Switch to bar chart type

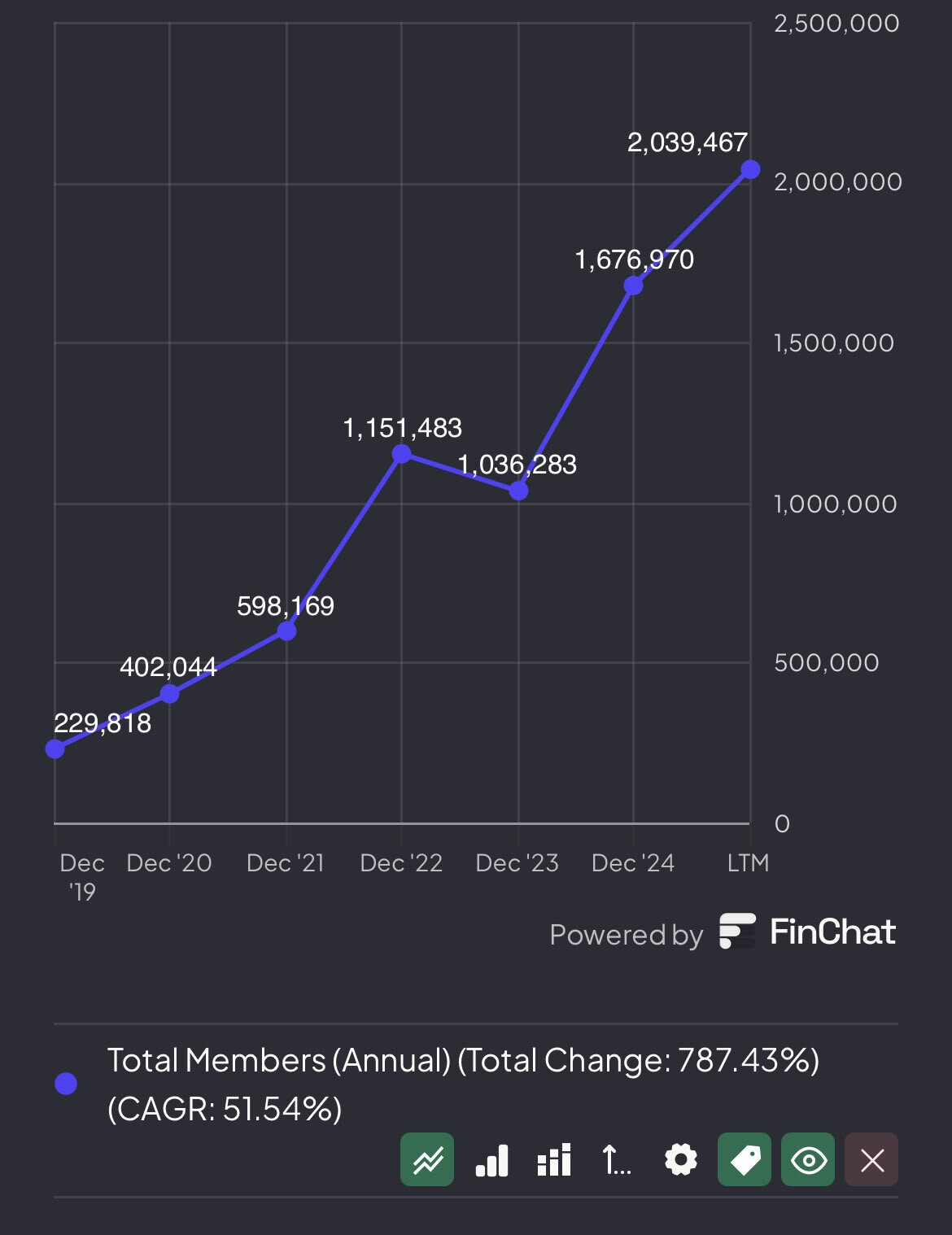491,1160
